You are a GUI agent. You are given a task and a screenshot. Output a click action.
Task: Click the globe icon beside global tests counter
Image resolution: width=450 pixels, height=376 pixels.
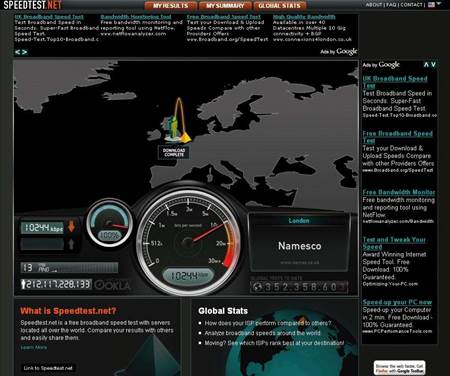[x=257, y=287]
